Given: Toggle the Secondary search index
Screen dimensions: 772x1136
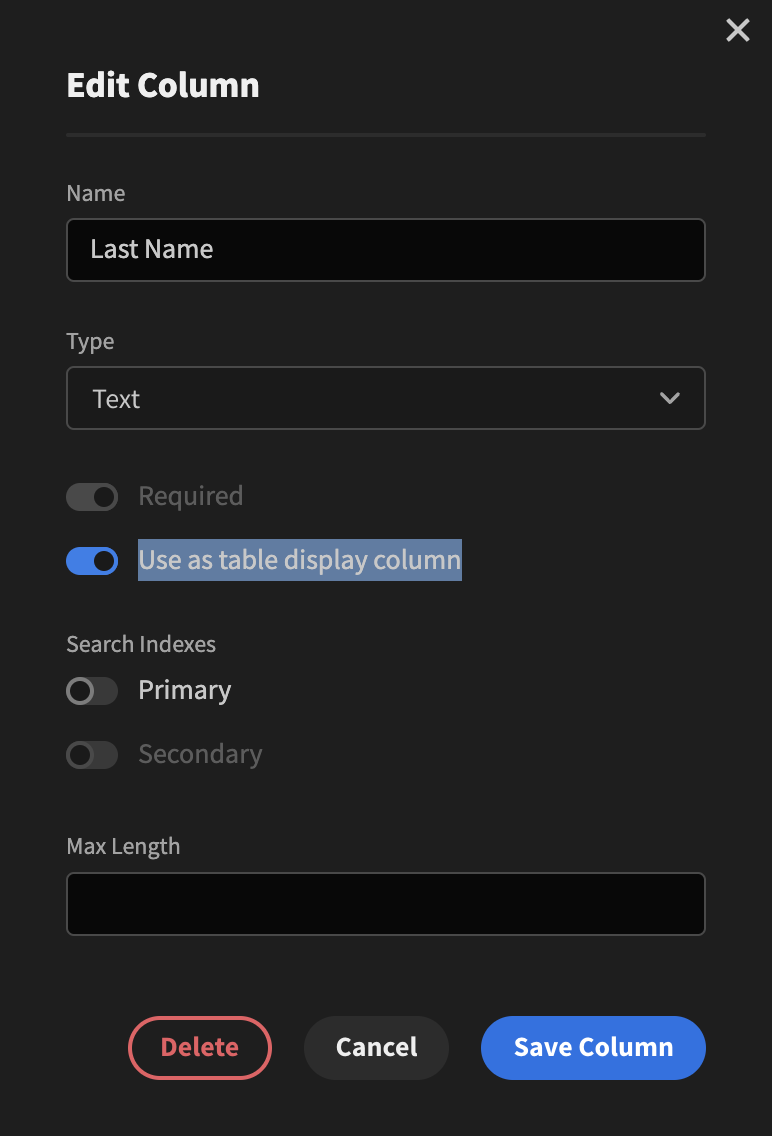Looking at the screenshot, I should [x=92, y=755].
